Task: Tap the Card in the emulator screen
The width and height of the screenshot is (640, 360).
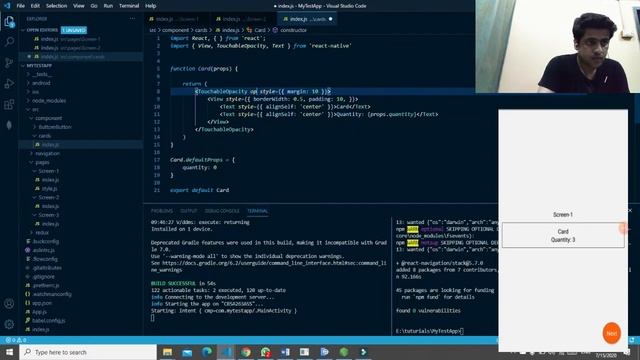Action: point(563,235)
